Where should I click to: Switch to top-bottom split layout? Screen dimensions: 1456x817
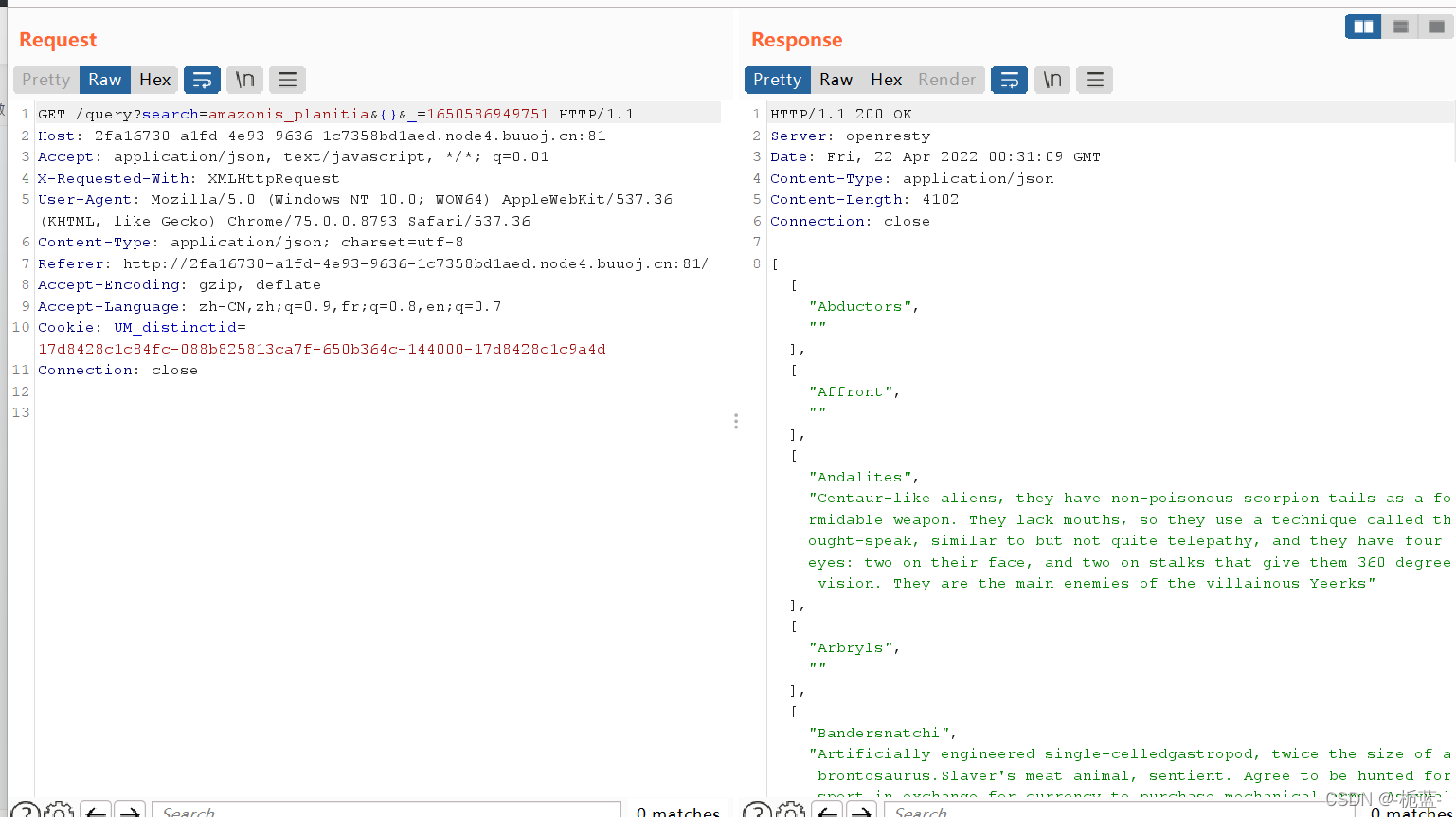[x=1400, y=27]
